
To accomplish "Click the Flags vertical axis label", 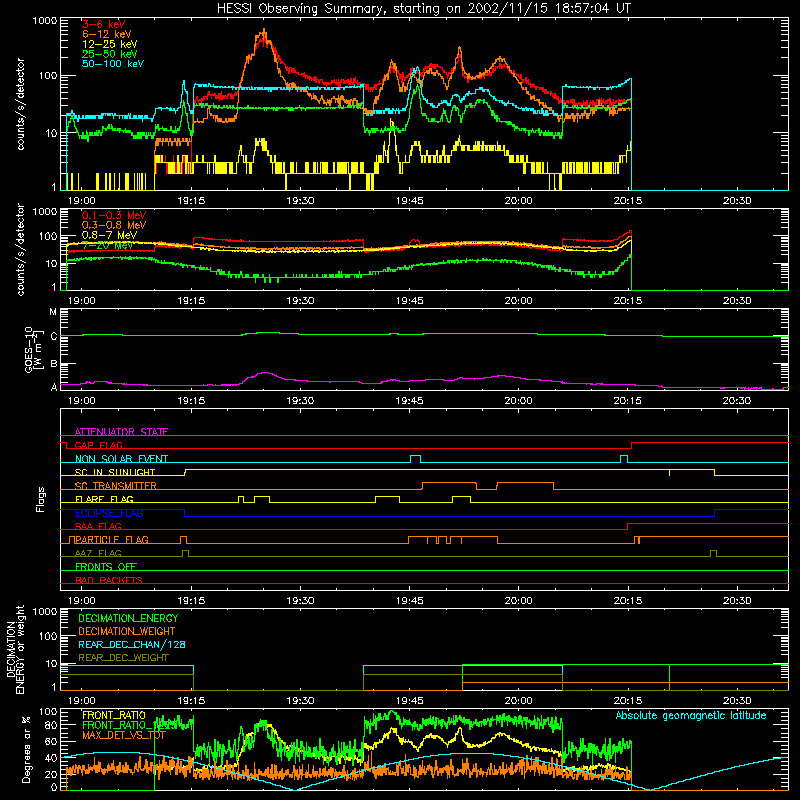I will tap(41, 499).
